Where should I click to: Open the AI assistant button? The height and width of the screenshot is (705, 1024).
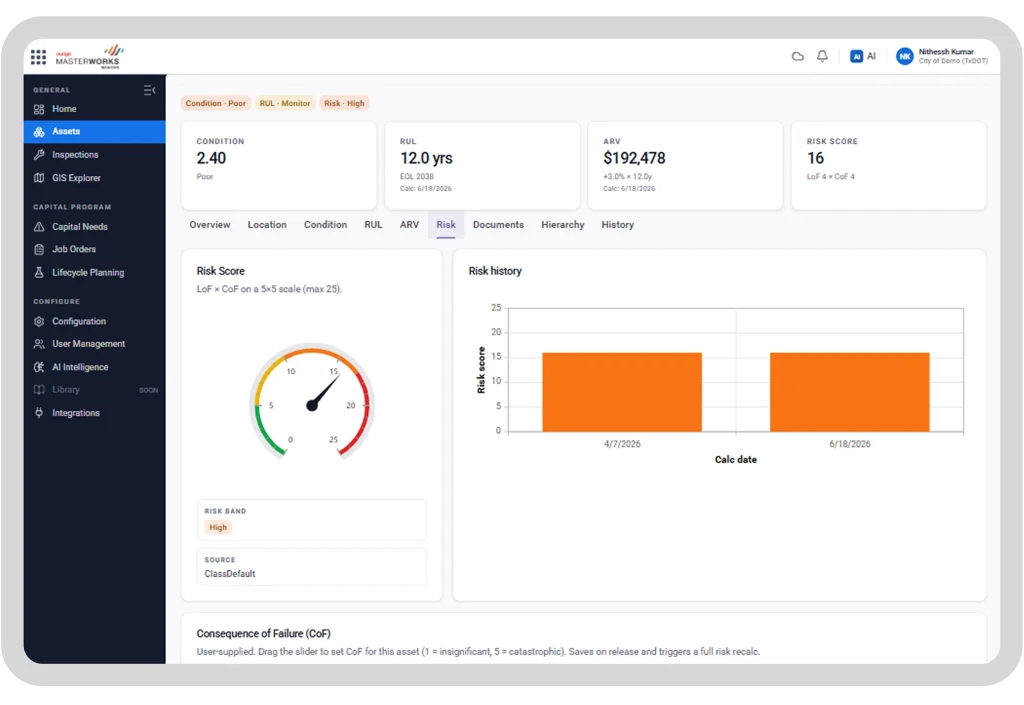click(x=863, y=56)
